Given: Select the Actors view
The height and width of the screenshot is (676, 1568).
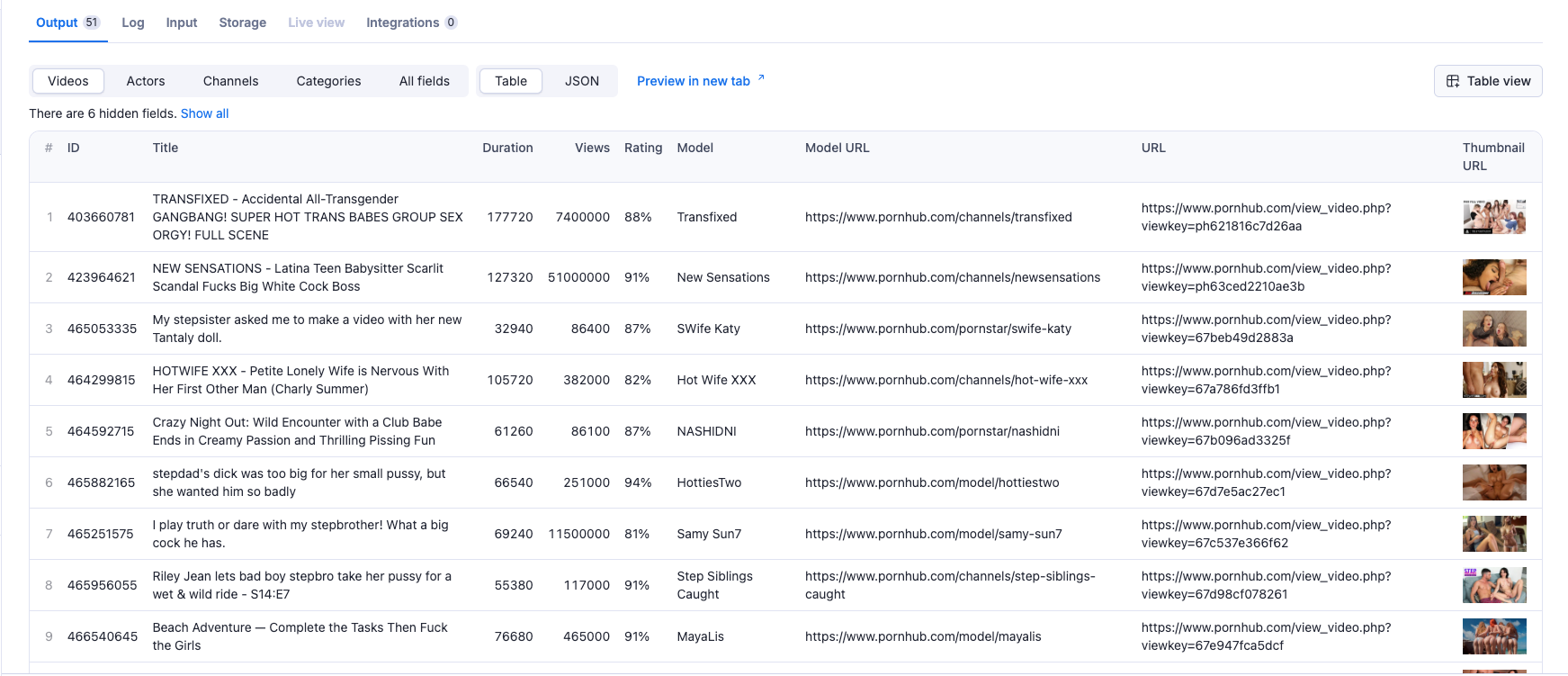Looking at the screenshot, I should click(x=146, y=81).
